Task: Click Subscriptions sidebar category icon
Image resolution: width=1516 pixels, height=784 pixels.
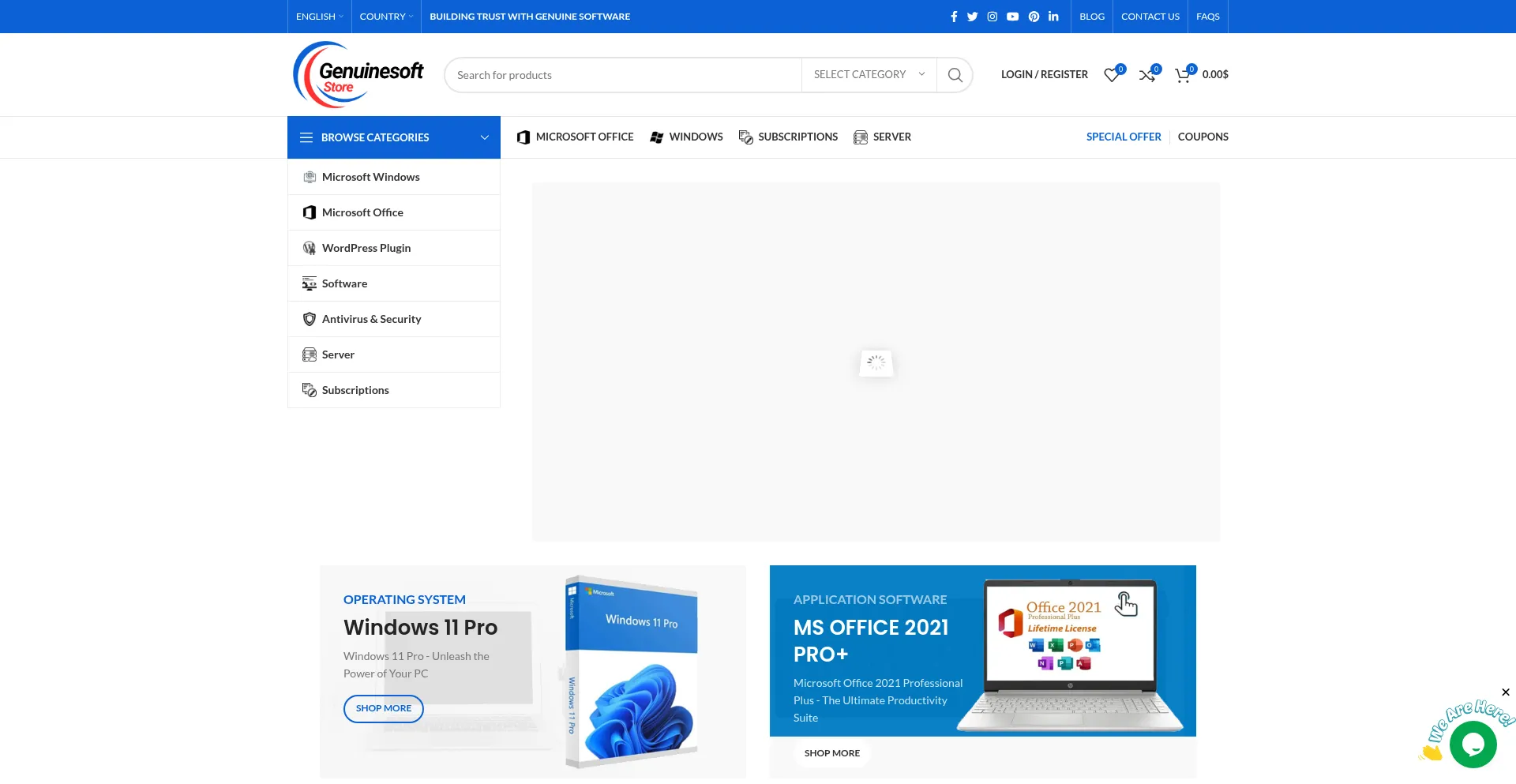Action: (310, 390)
